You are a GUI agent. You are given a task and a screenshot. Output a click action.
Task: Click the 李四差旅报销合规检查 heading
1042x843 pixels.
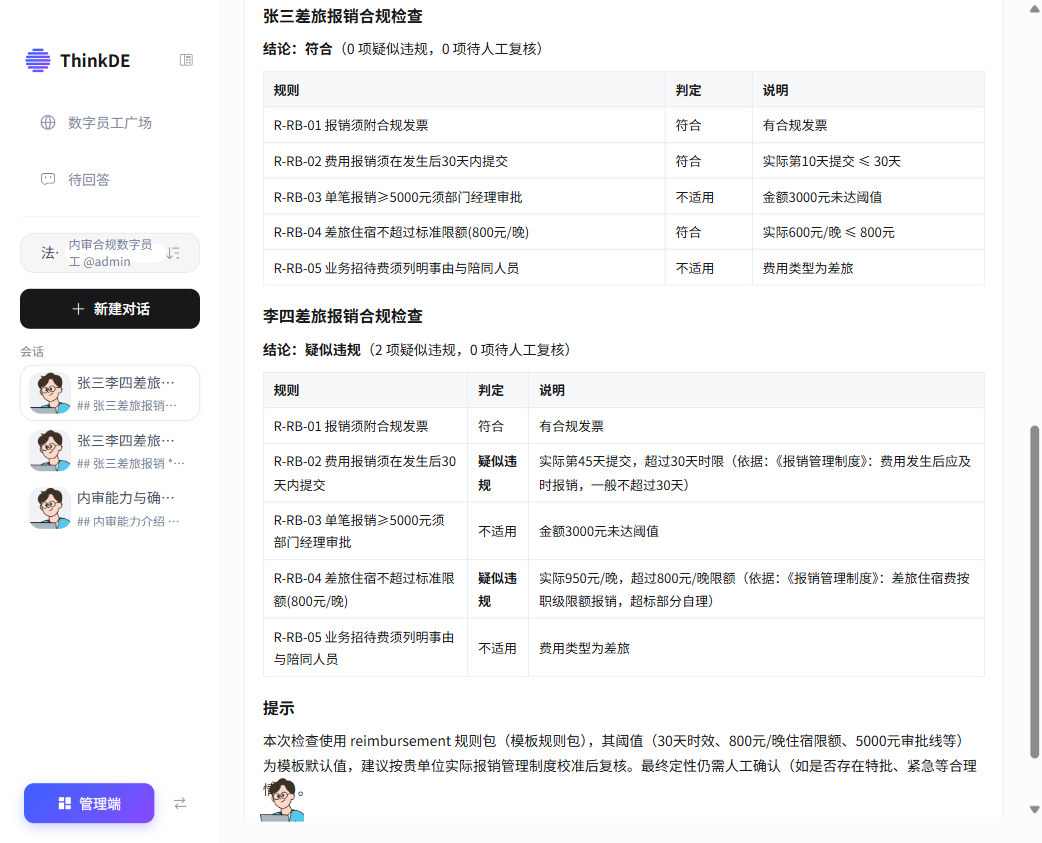(x=343, y=316)
